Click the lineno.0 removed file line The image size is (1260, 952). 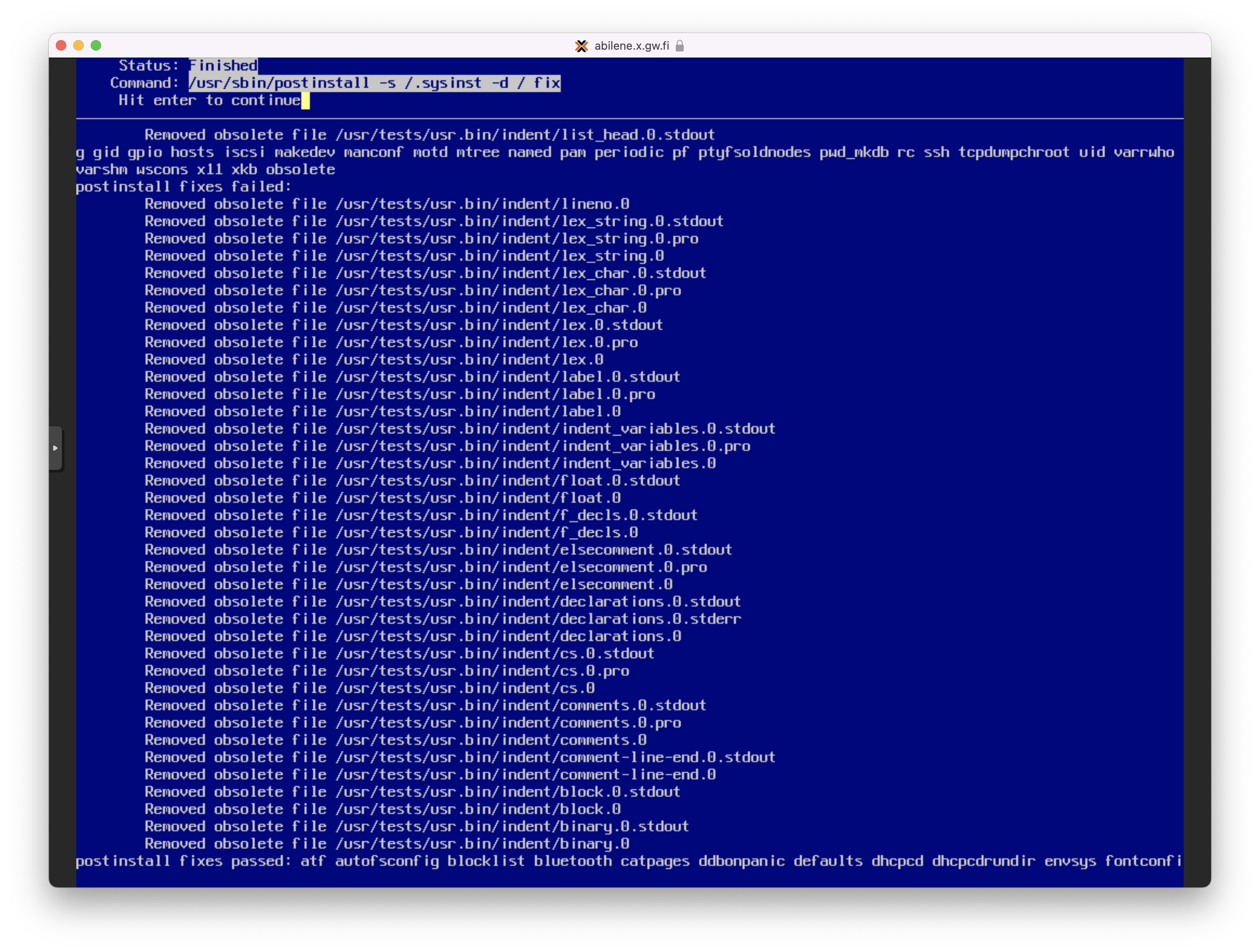387,204
